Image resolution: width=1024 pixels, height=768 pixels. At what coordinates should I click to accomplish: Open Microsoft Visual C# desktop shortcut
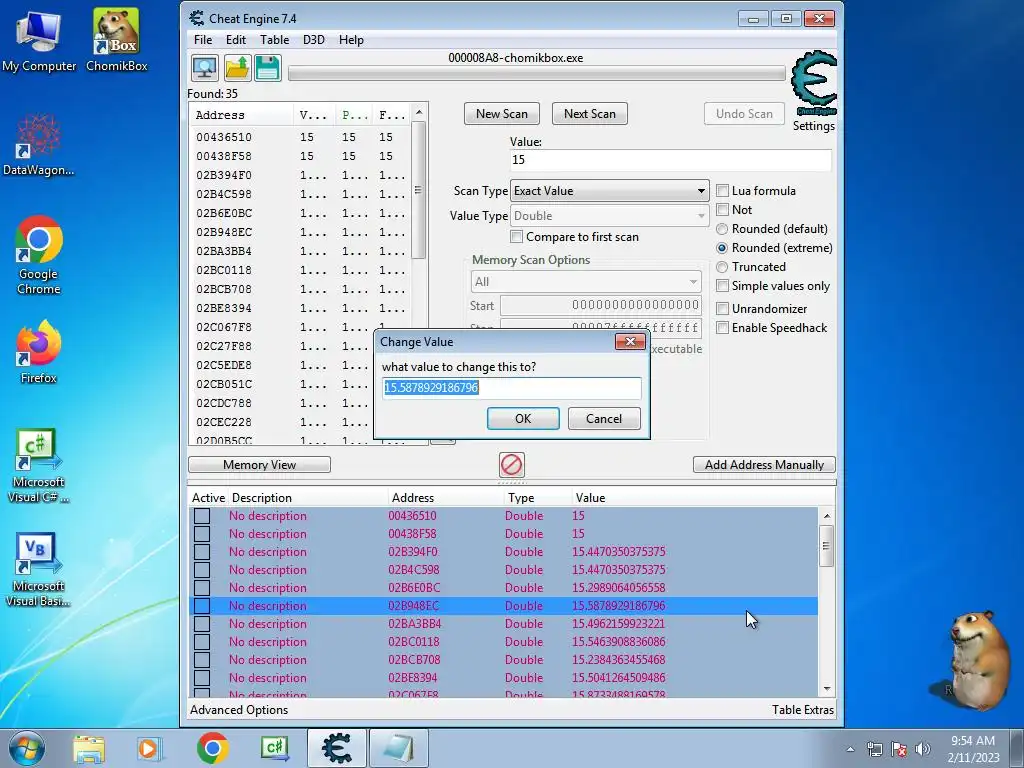[x=39, y=466]
